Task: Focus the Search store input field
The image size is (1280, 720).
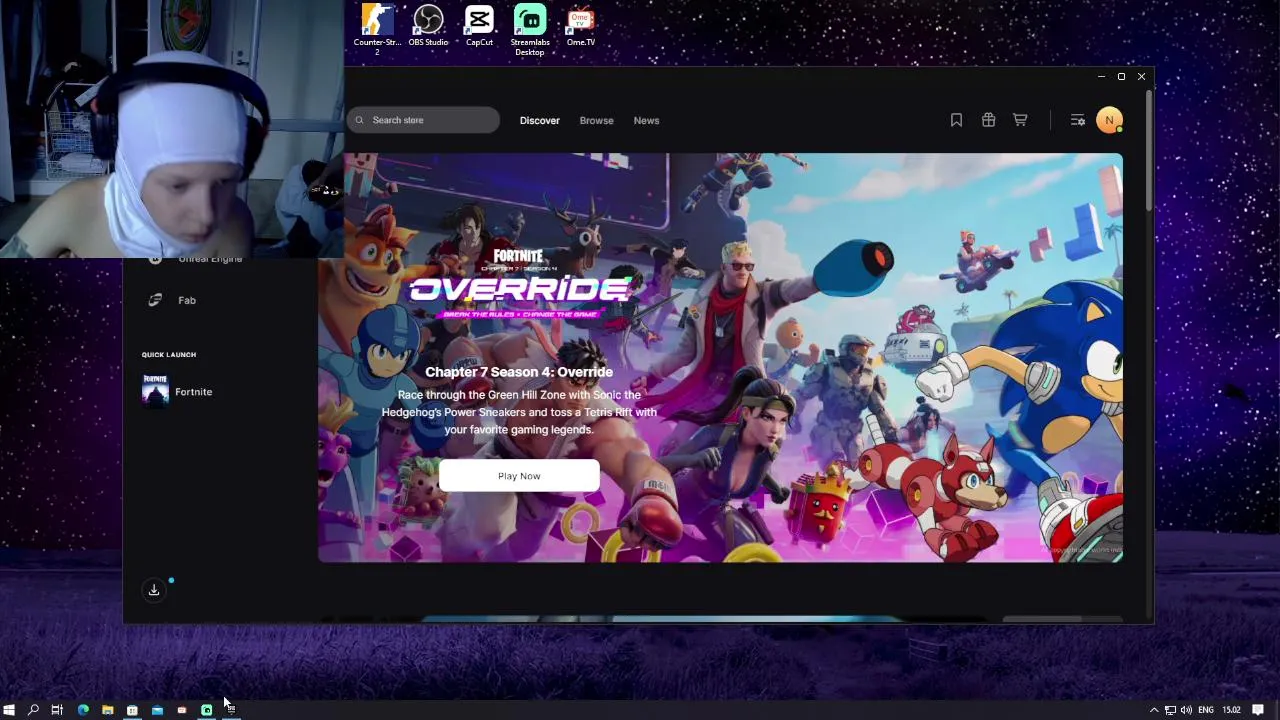Action: (423, 120)
